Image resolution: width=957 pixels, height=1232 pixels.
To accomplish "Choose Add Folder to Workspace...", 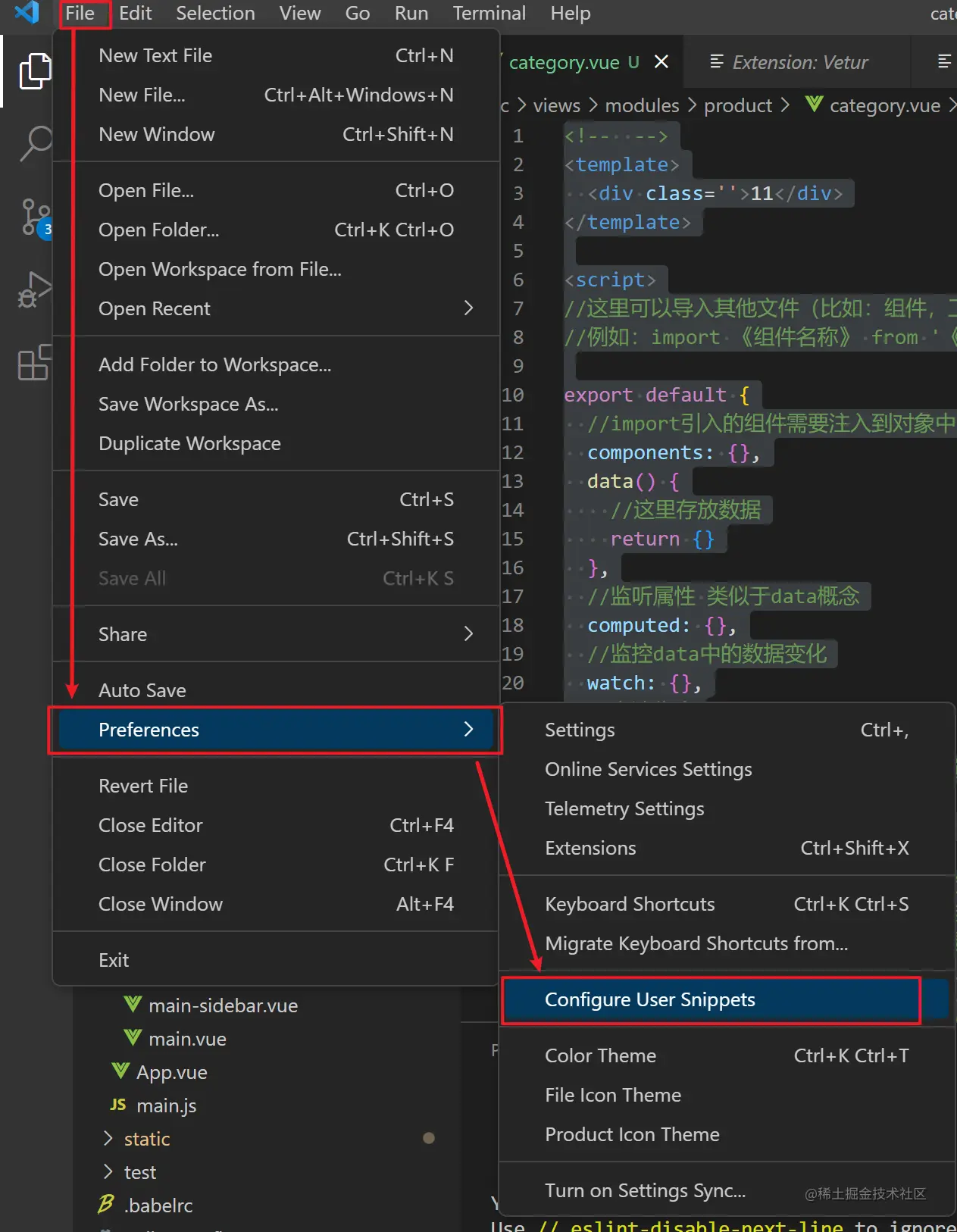I will tap(276, 364).
